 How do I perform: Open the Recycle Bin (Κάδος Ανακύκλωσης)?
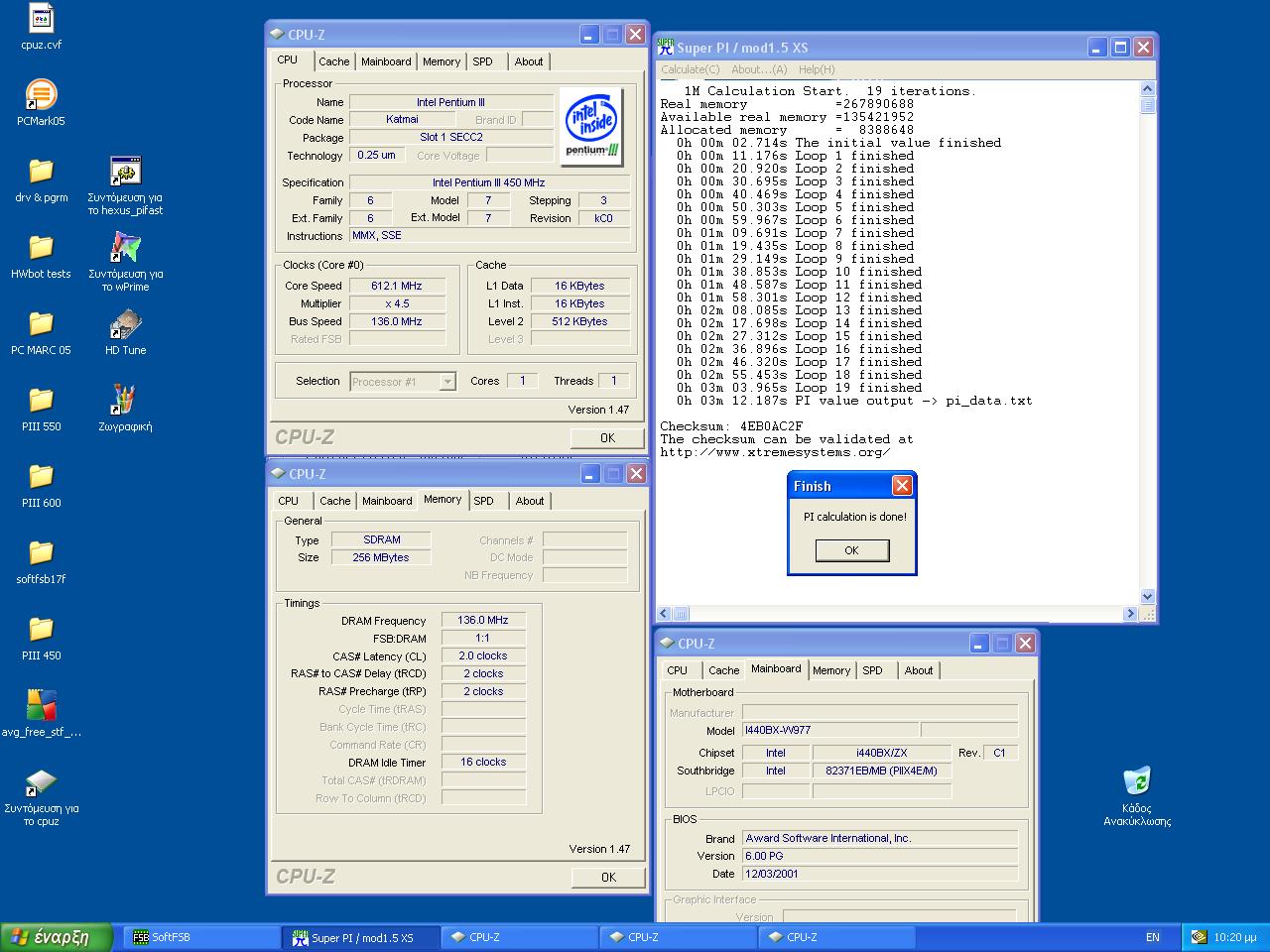[1137, 781]
